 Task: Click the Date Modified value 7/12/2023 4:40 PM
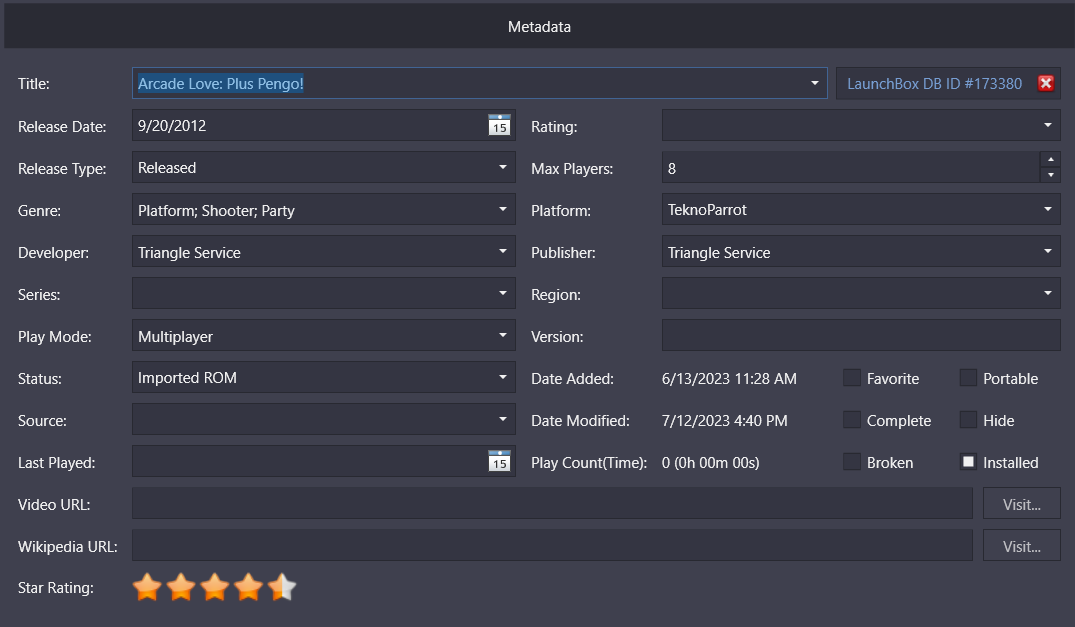[x=725, y=421]
